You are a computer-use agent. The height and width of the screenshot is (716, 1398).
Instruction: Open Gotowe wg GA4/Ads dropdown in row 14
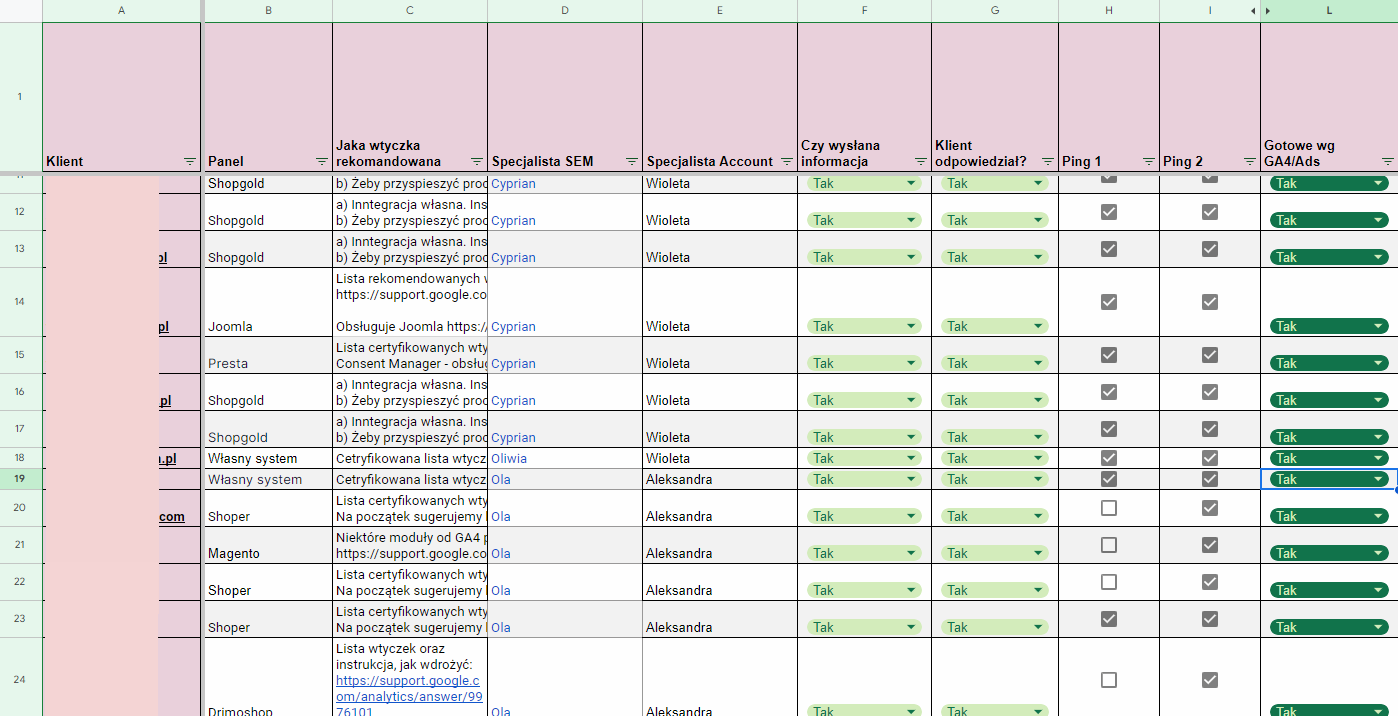[1329, 326]
